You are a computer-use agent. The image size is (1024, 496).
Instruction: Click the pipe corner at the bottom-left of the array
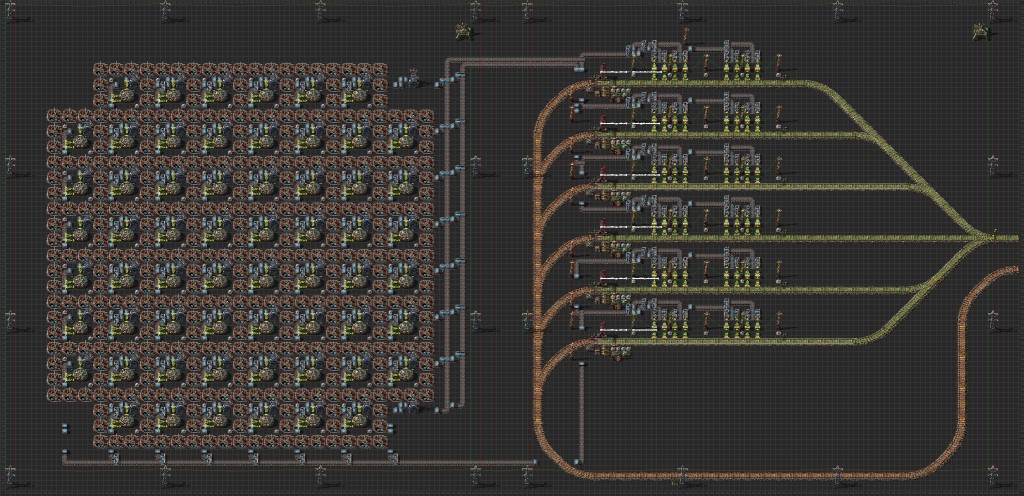point(65,461)
